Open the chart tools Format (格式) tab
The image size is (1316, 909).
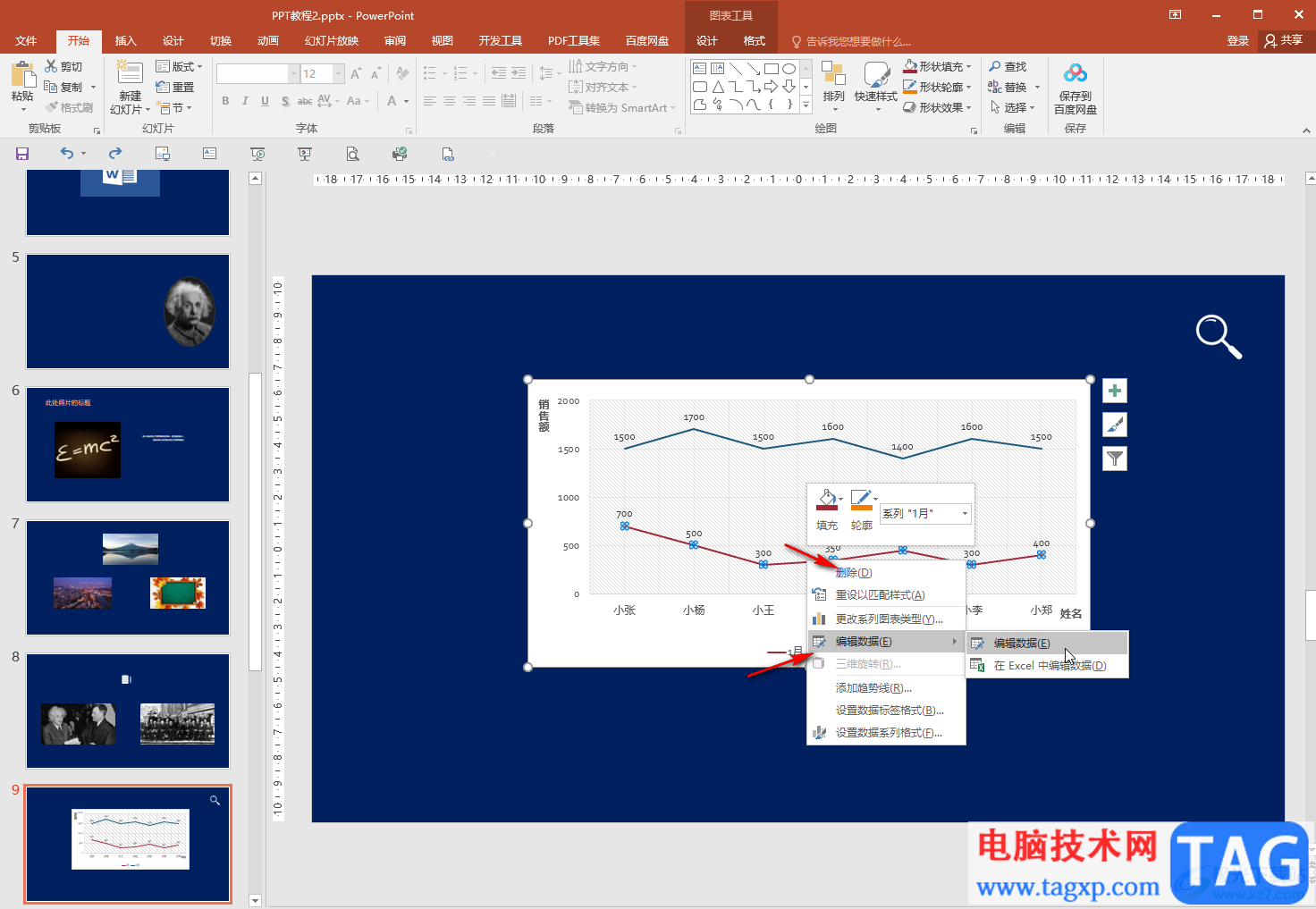click(x=755, y=41)
